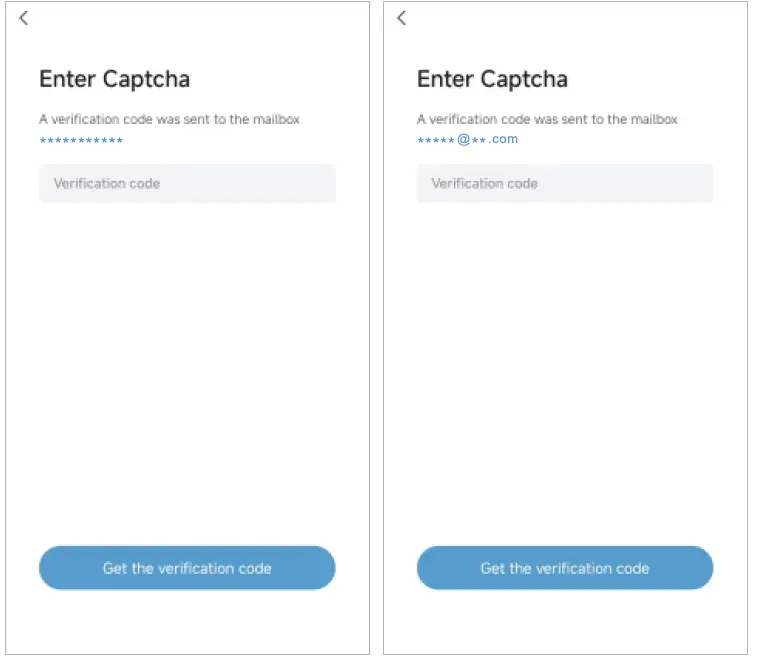Image resolution: width=759 pixels, height=659 pixels.
Task: Click the verification message text on right screen
Action: (547, 119)
